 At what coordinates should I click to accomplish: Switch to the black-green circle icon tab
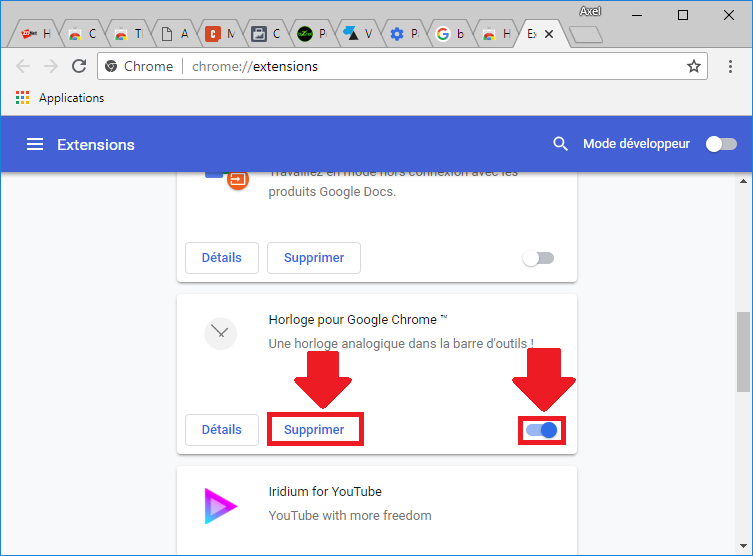coord(312,34)
